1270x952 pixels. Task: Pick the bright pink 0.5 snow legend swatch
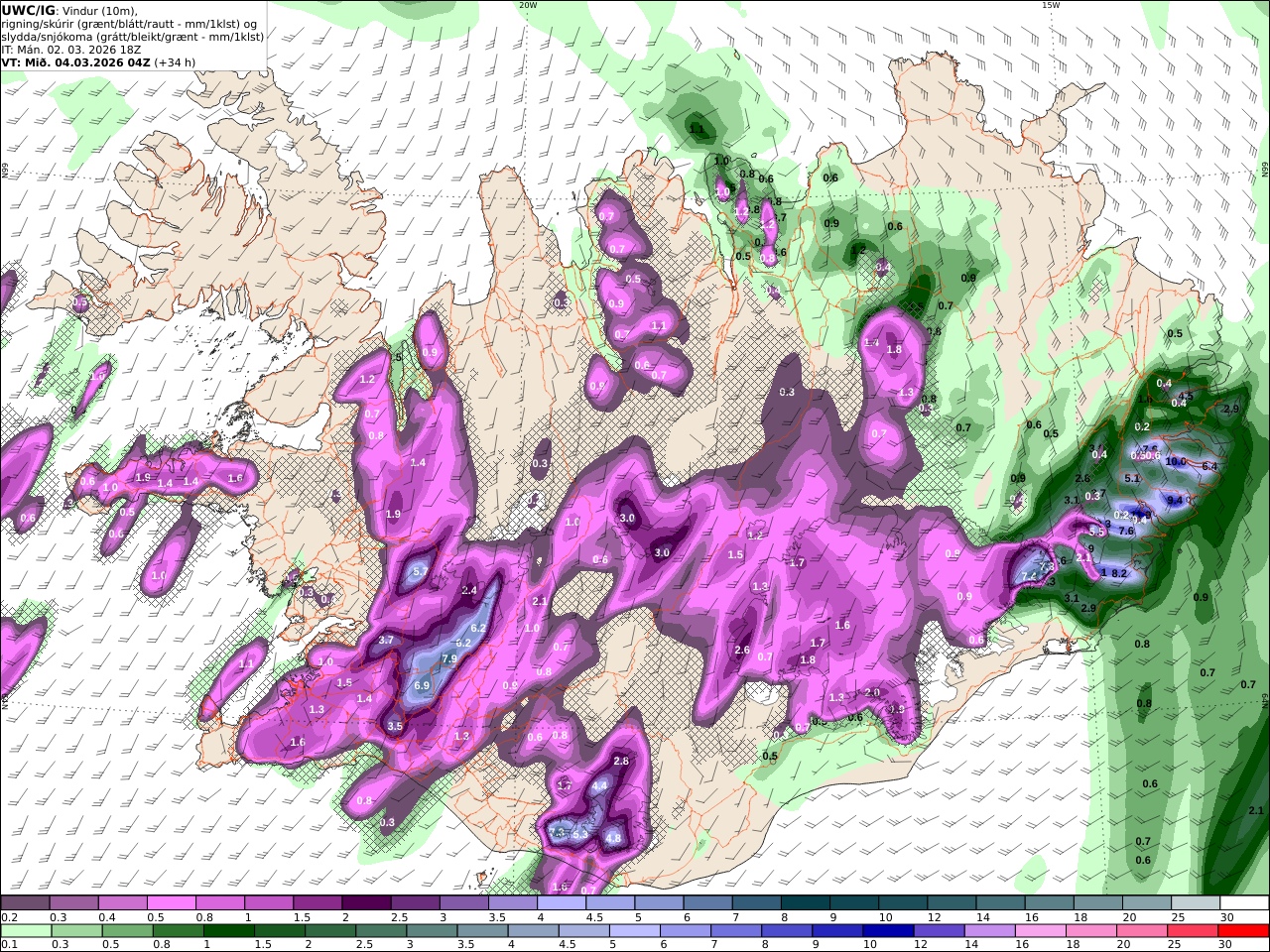(x=171, y=902)
